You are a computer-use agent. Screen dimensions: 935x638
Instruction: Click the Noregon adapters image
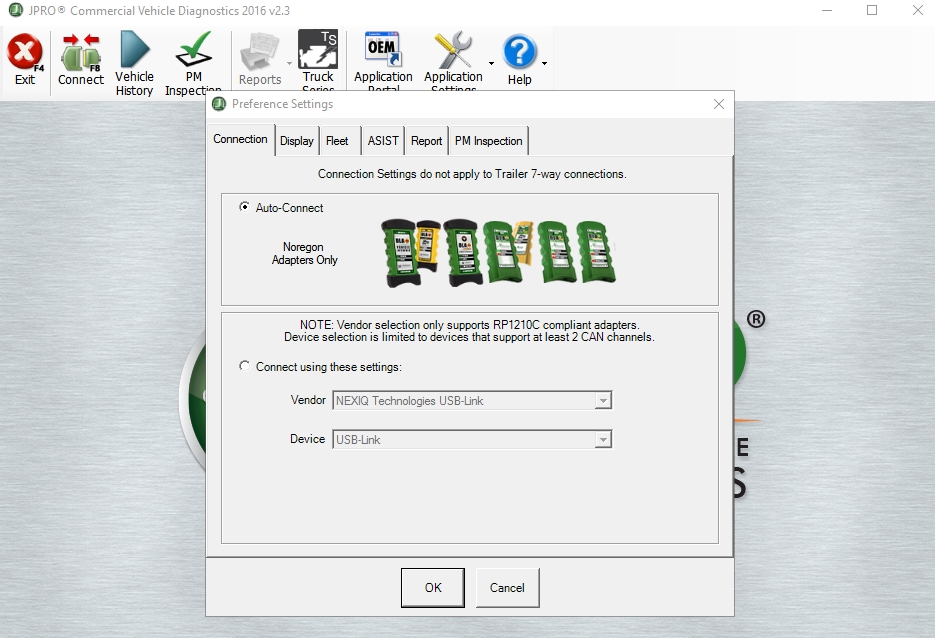499,252
